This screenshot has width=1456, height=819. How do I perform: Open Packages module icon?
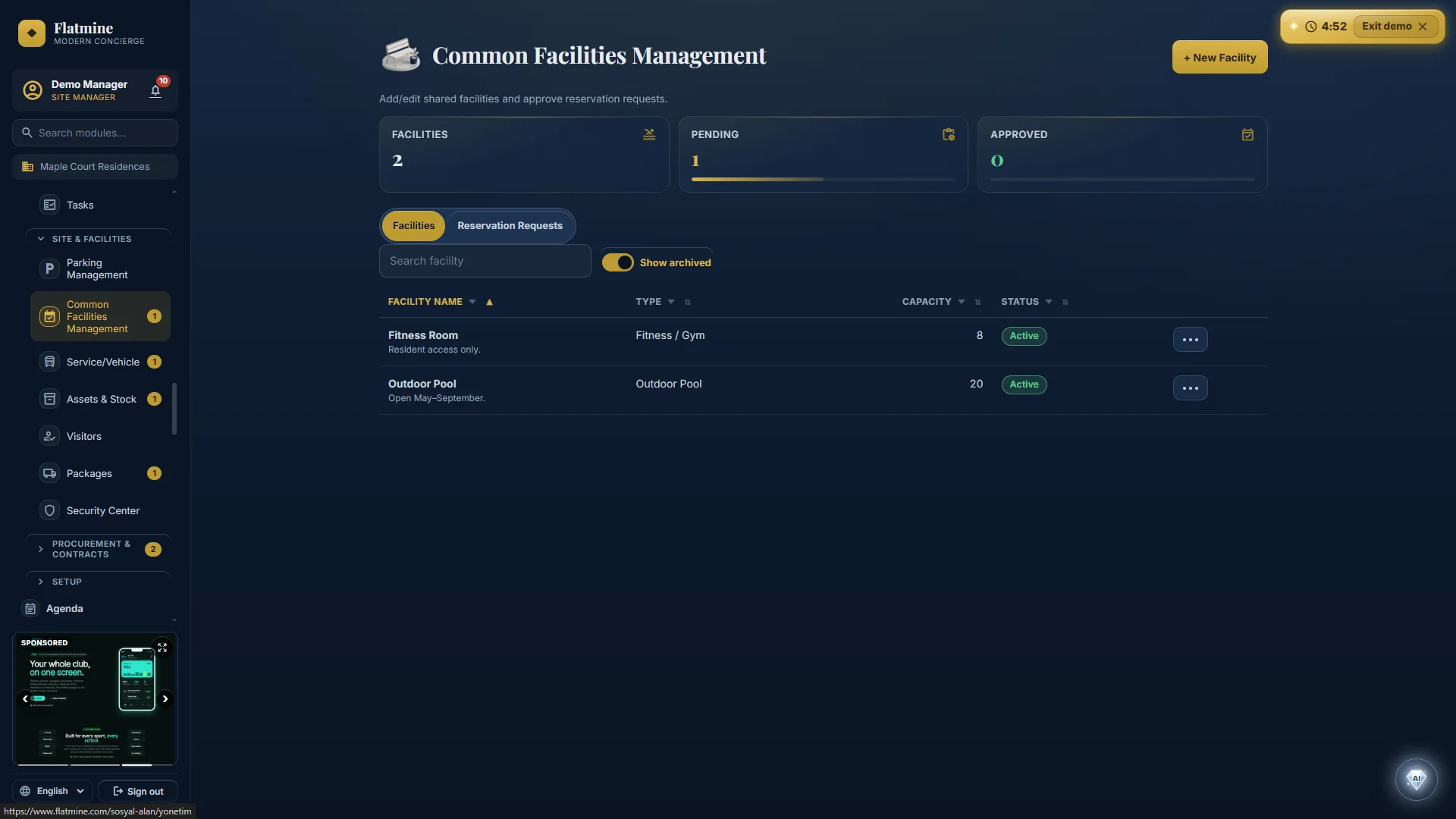point(49,473)
